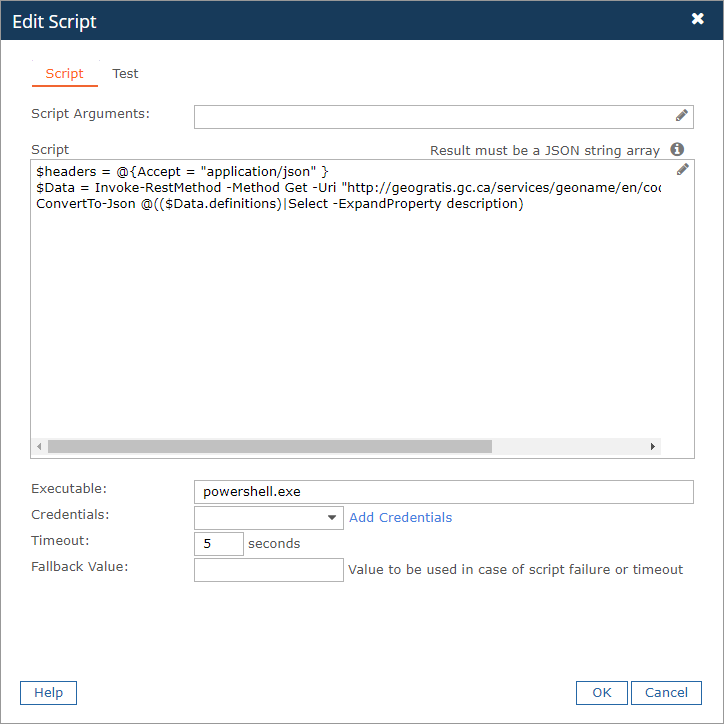This screenshot has width=724, height=724.
Task: Click the scroll left arrow in script editor
Action: coord(39,446)
